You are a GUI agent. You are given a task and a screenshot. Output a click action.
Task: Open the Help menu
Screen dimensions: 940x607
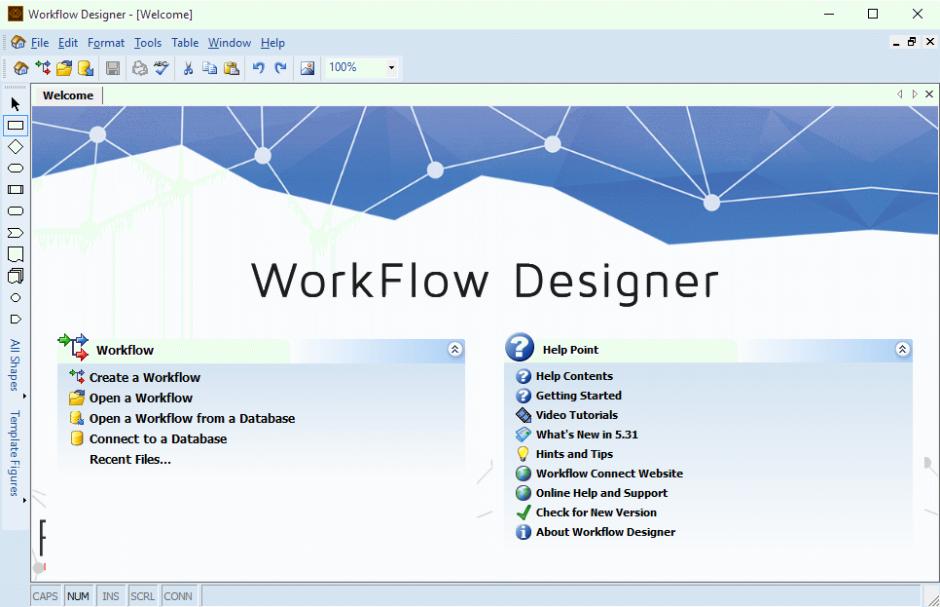pyautogui.click(x=272, y=43)
